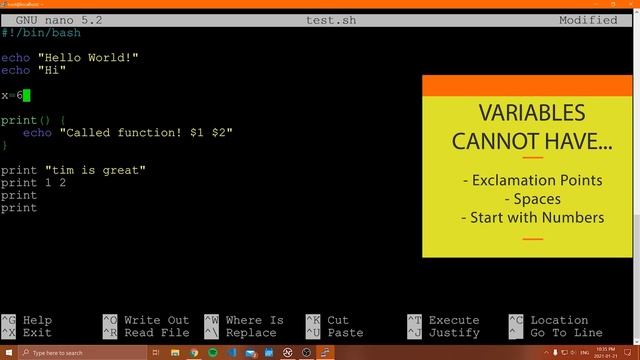Click the closing brace of print function

[x=4, y=145]
